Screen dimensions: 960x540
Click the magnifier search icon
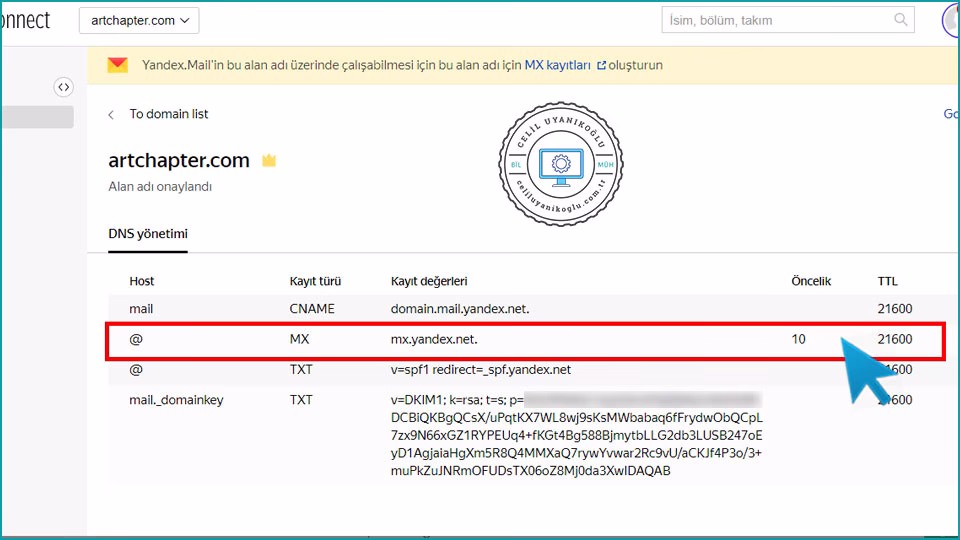pos(901,20)
